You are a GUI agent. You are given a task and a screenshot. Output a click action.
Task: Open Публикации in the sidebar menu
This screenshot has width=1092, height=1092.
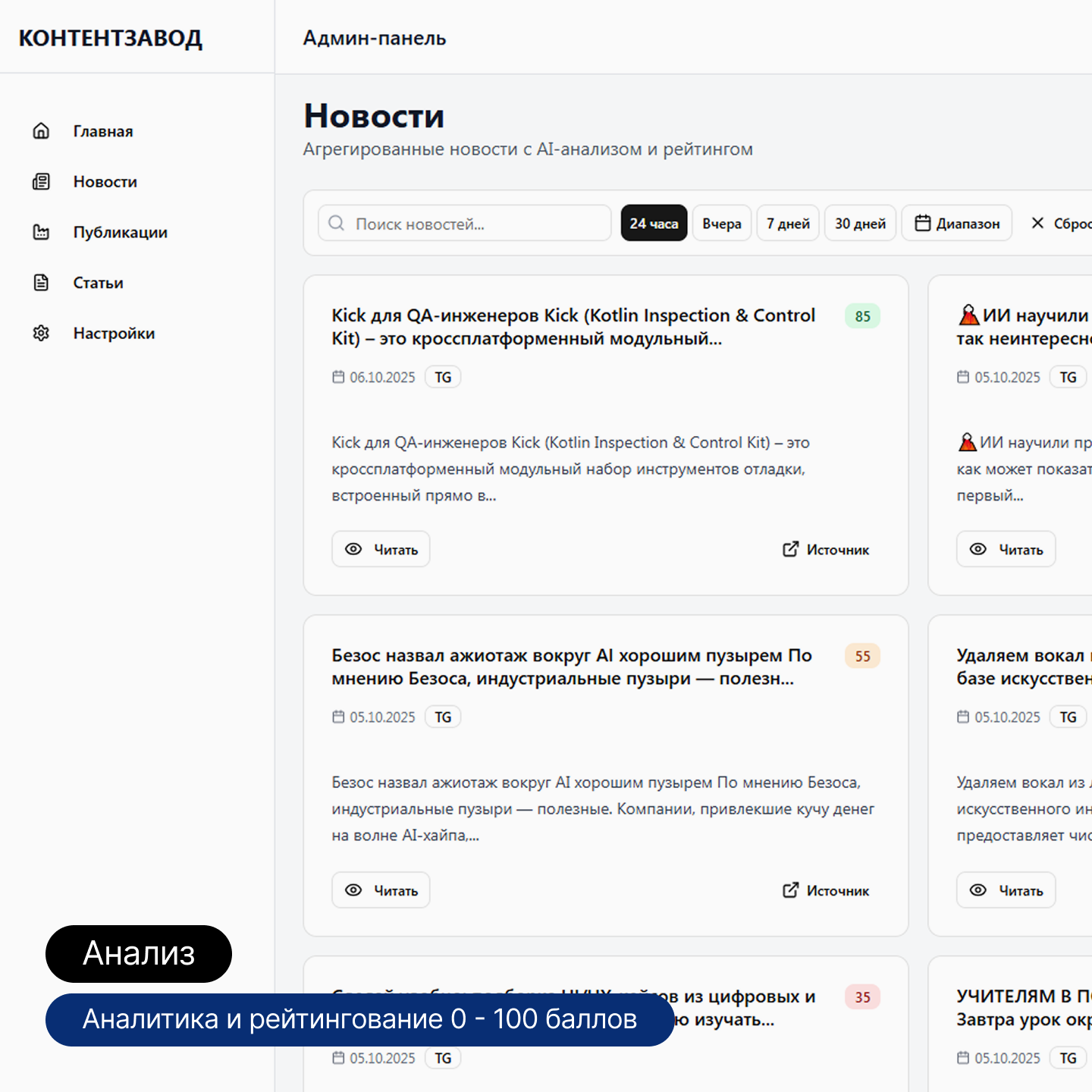click(x=120, y=232)
